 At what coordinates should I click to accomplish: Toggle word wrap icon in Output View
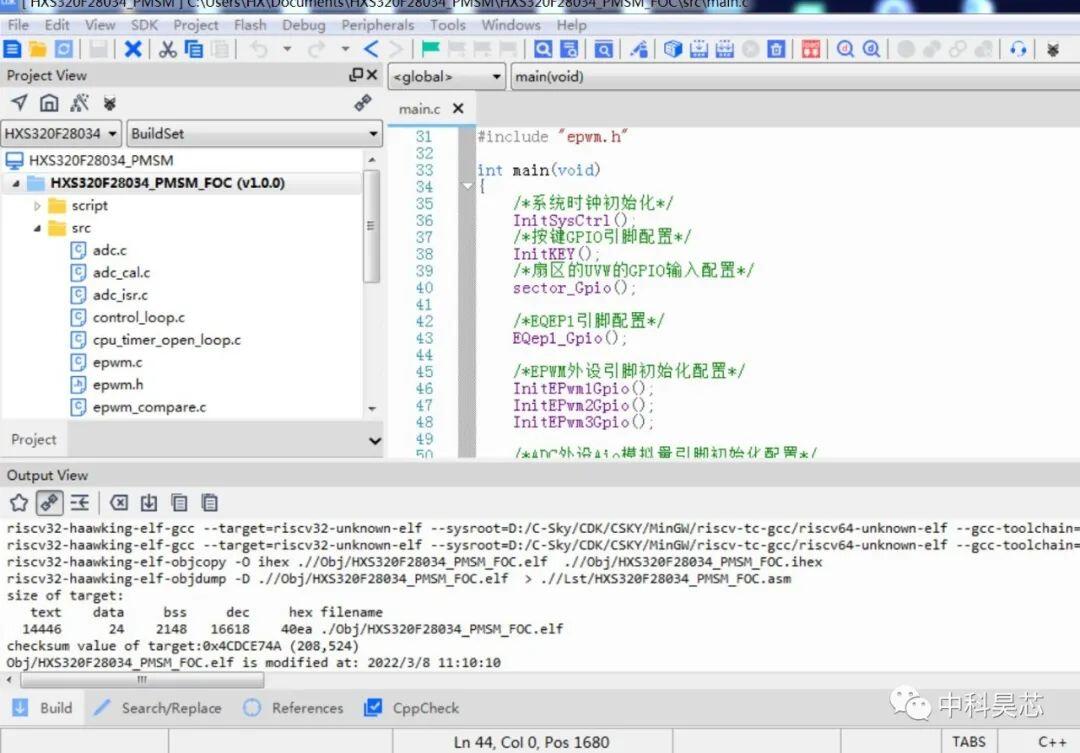[x=80, y=502]
